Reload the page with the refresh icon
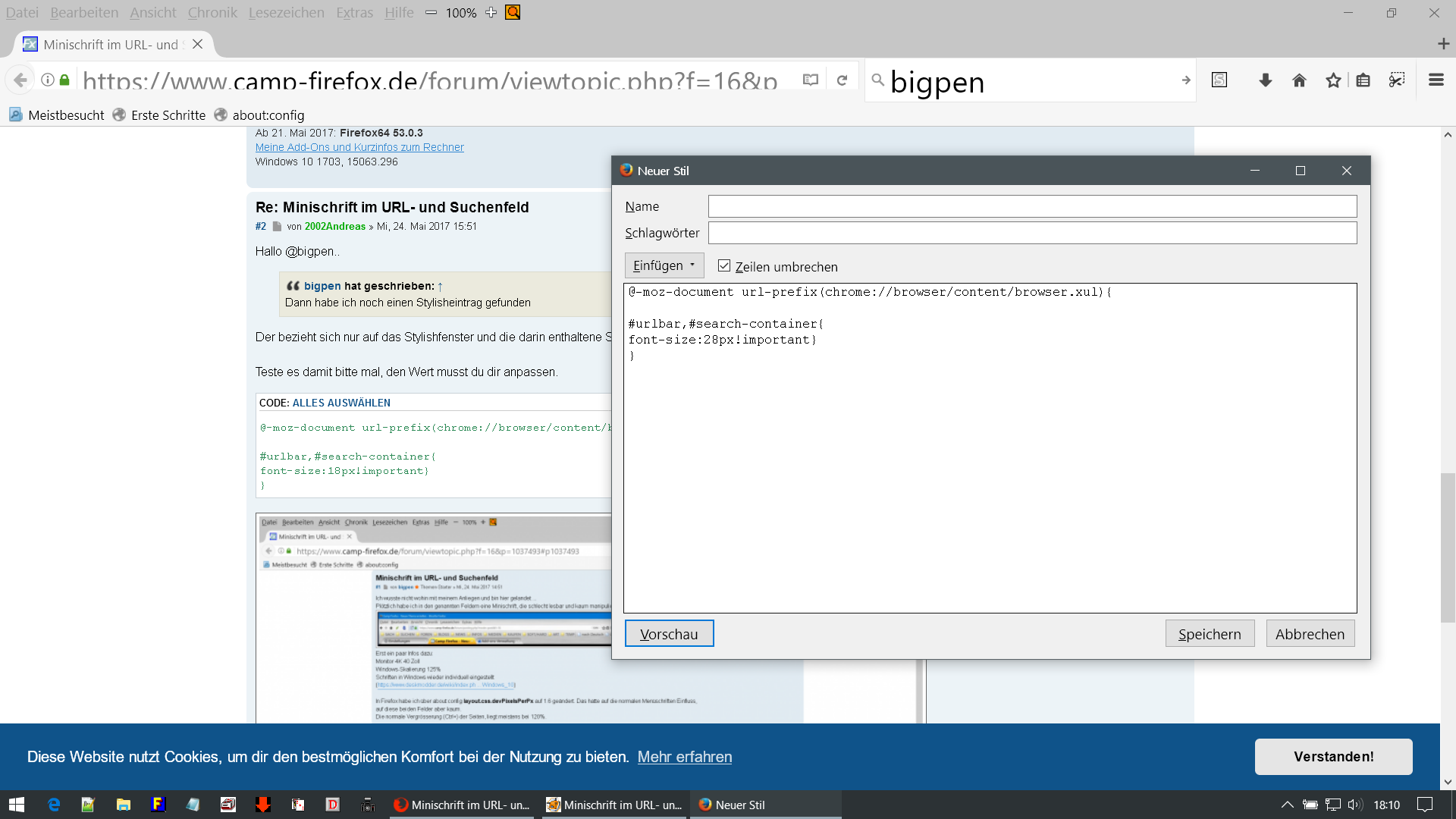The width and height of the screenshot is (1456, 819). pos(842,80)
